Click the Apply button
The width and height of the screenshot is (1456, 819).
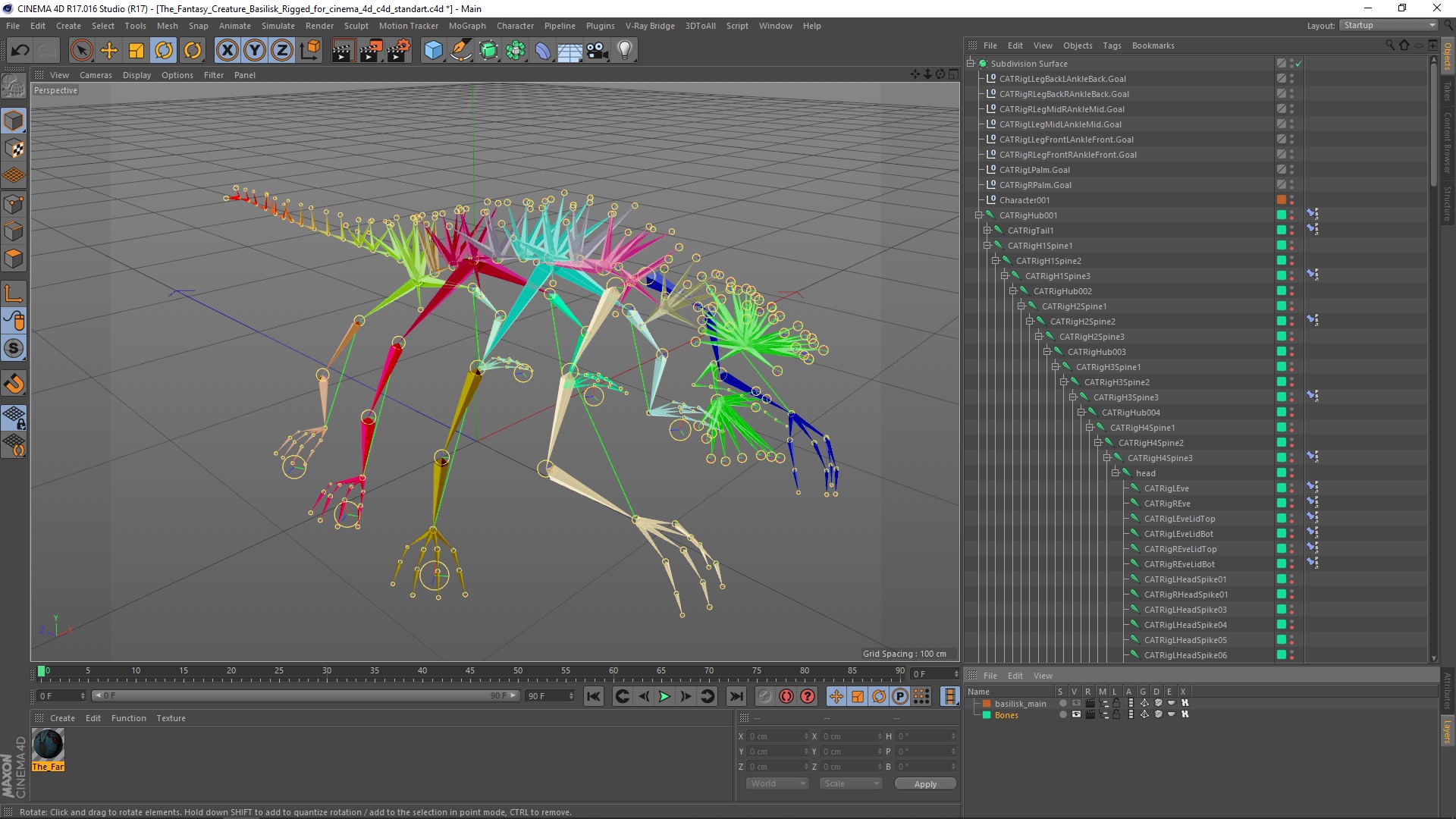924,784
